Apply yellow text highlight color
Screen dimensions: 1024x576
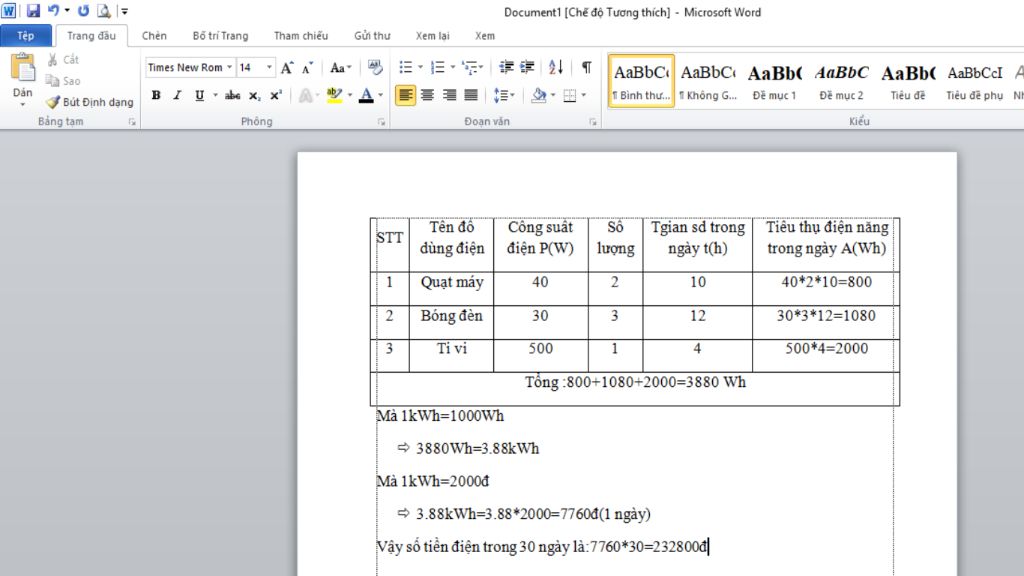[334, 95]
